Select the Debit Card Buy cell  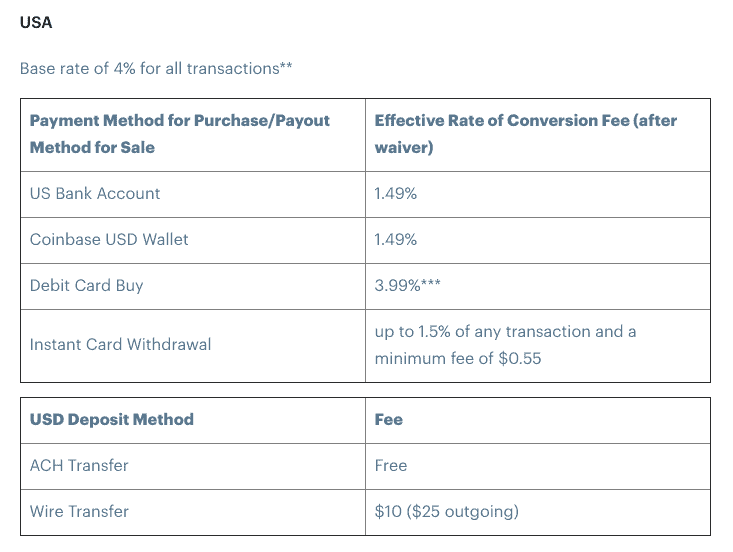(87, 286)
